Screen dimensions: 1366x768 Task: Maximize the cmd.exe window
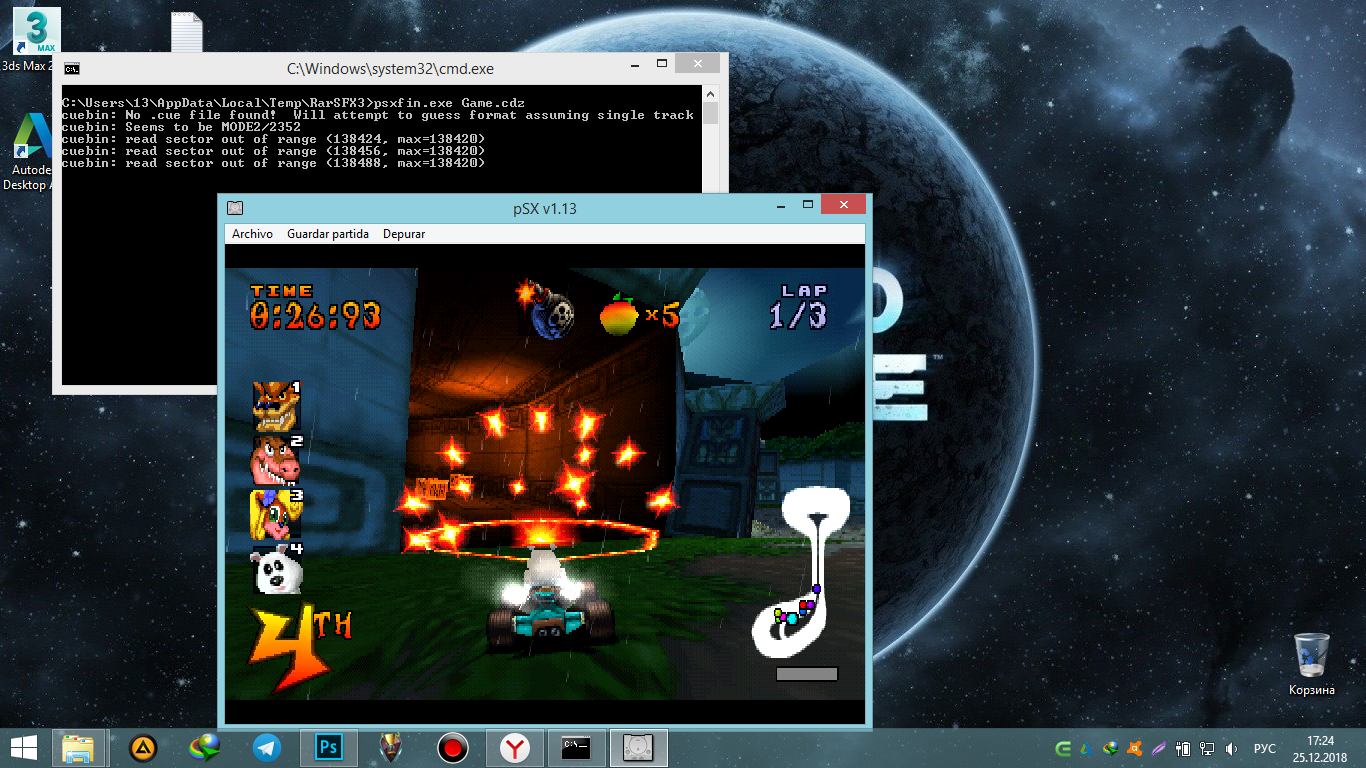tap(662, 64)
